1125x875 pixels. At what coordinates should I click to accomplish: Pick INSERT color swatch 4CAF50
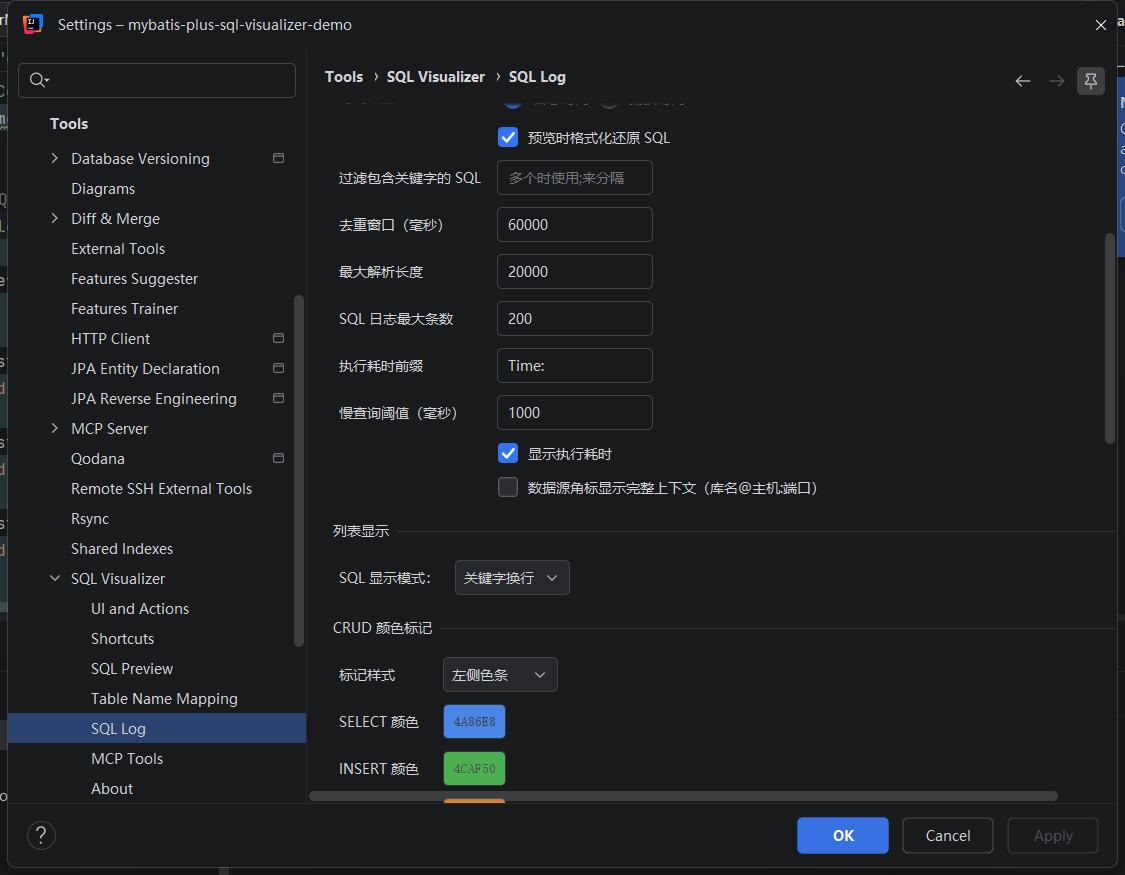(474, 768)
